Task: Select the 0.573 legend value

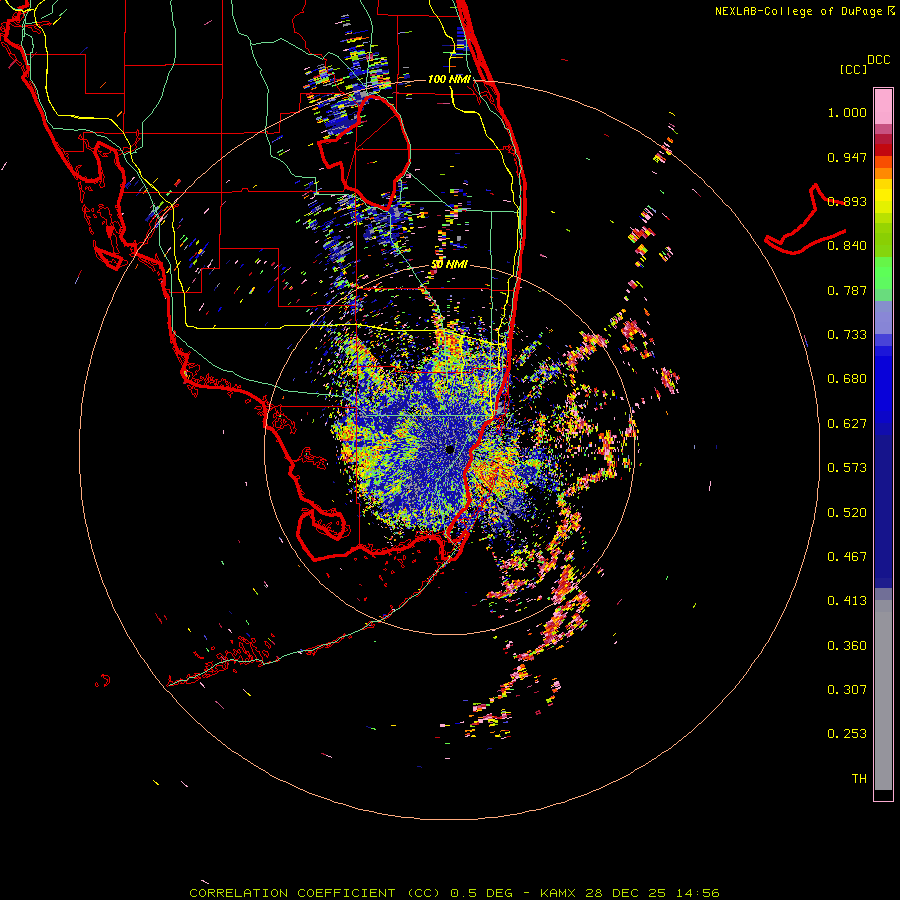Action: point(847,468)
